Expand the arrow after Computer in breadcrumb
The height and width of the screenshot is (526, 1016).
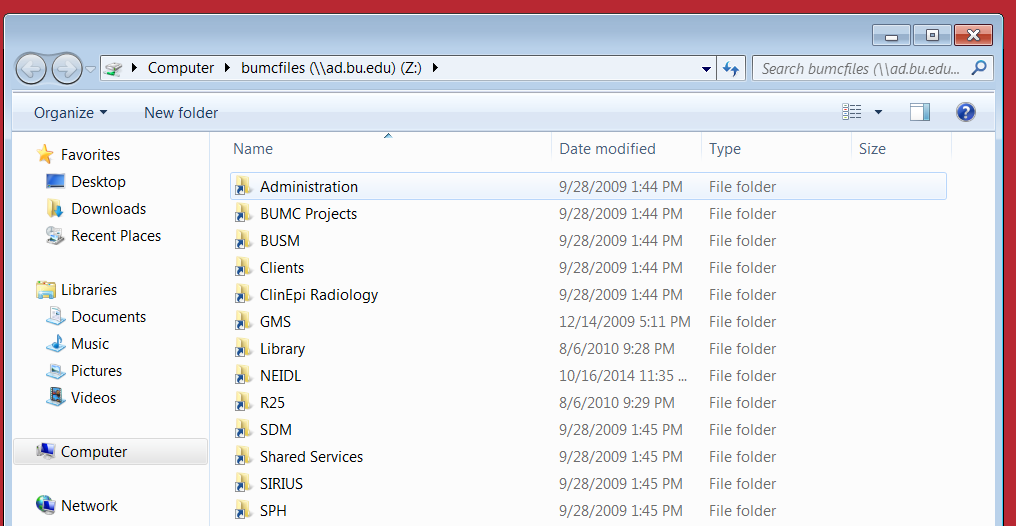click(227, 68)
